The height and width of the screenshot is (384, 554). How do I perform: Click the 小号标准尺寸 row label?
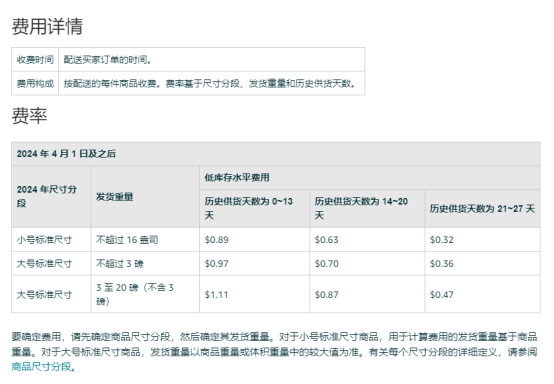pyautogui.click(x=51, y=240)
